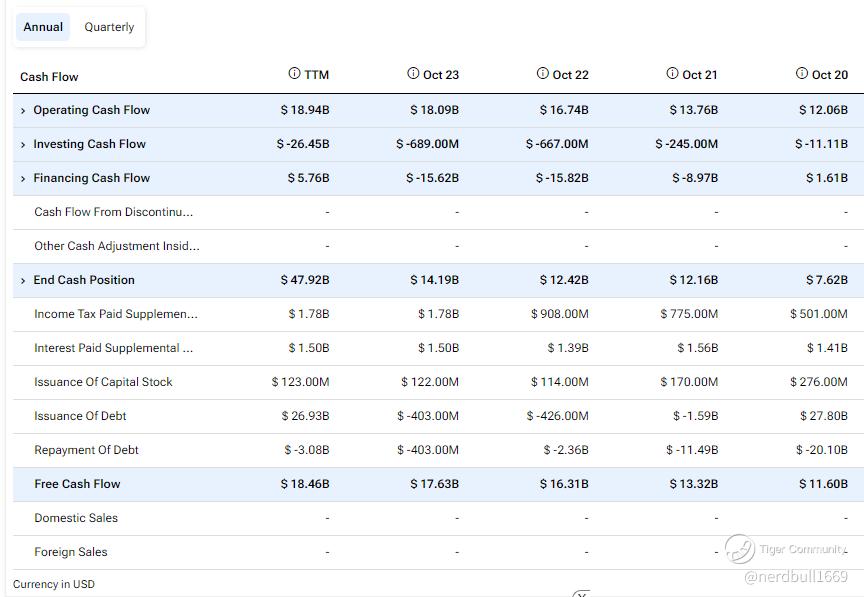
Task: Click the info icon beside Oct 20
Action: [802, 74]
